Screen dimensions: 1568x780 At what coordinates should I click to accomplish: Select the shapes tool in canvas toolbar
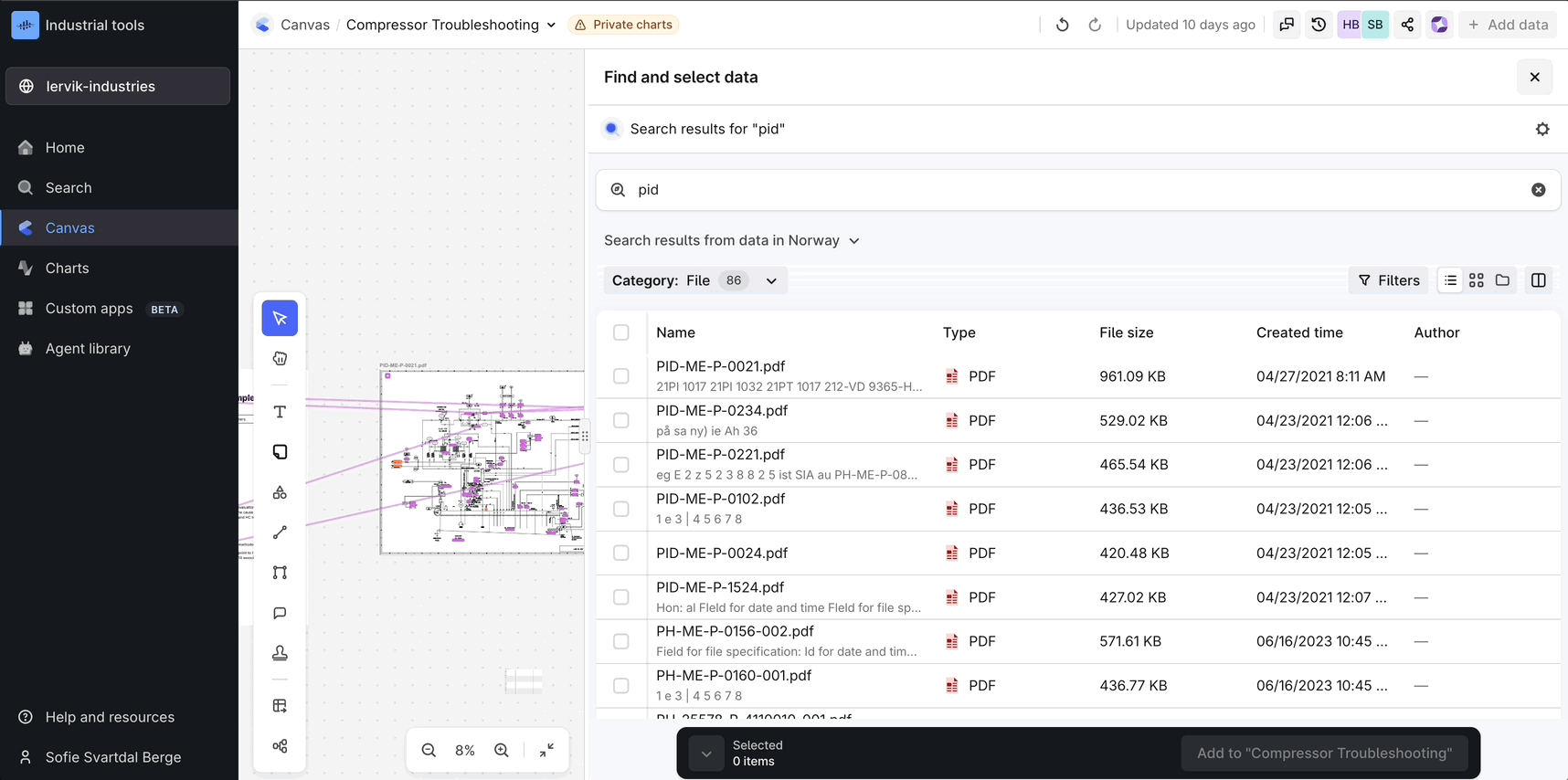tap(280, 492)
